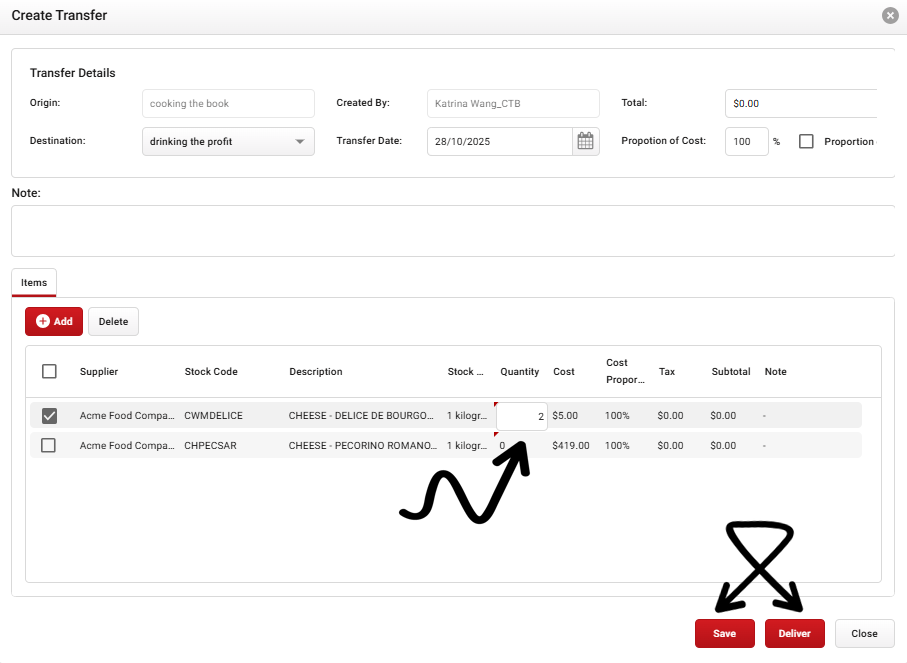Close dialog using top-right X icon
This screenshot has height=663, width=907.
click(889, 16)
